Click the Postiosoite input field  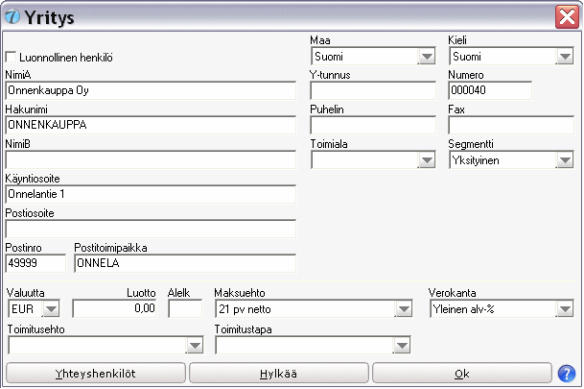tap(150, 228)
